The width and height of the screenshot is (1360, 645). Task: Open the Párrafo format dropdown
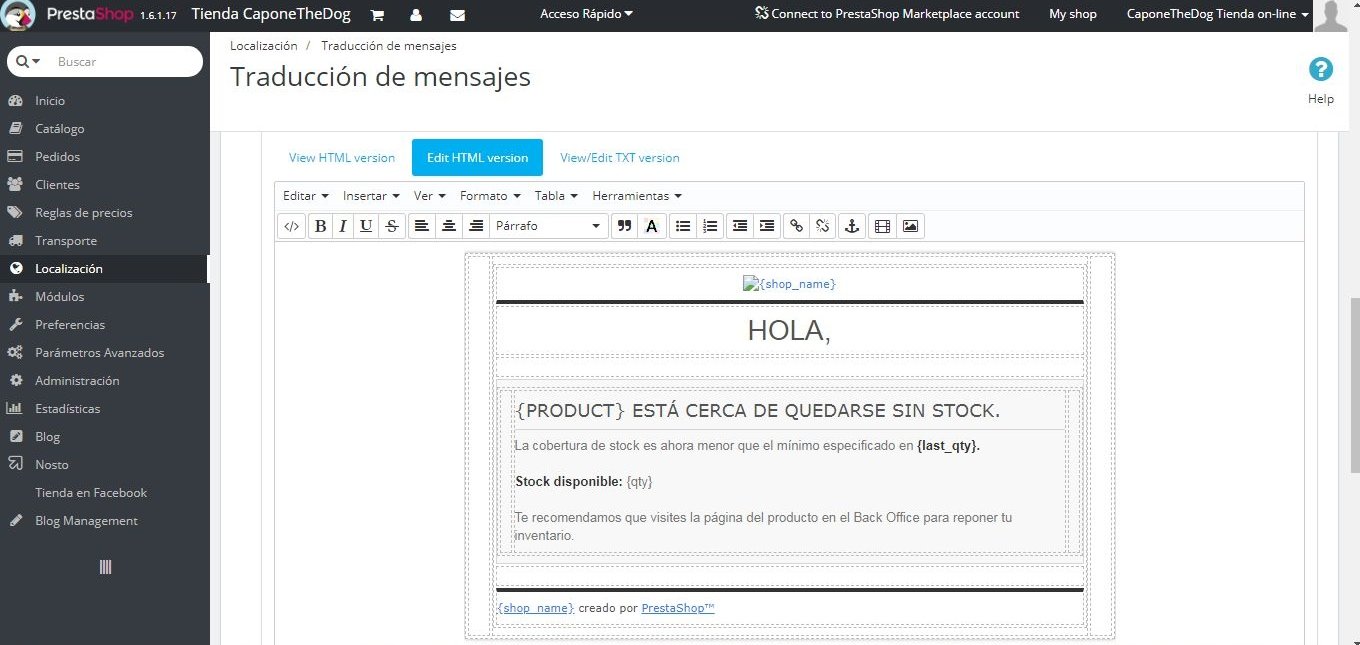[549, 226]
